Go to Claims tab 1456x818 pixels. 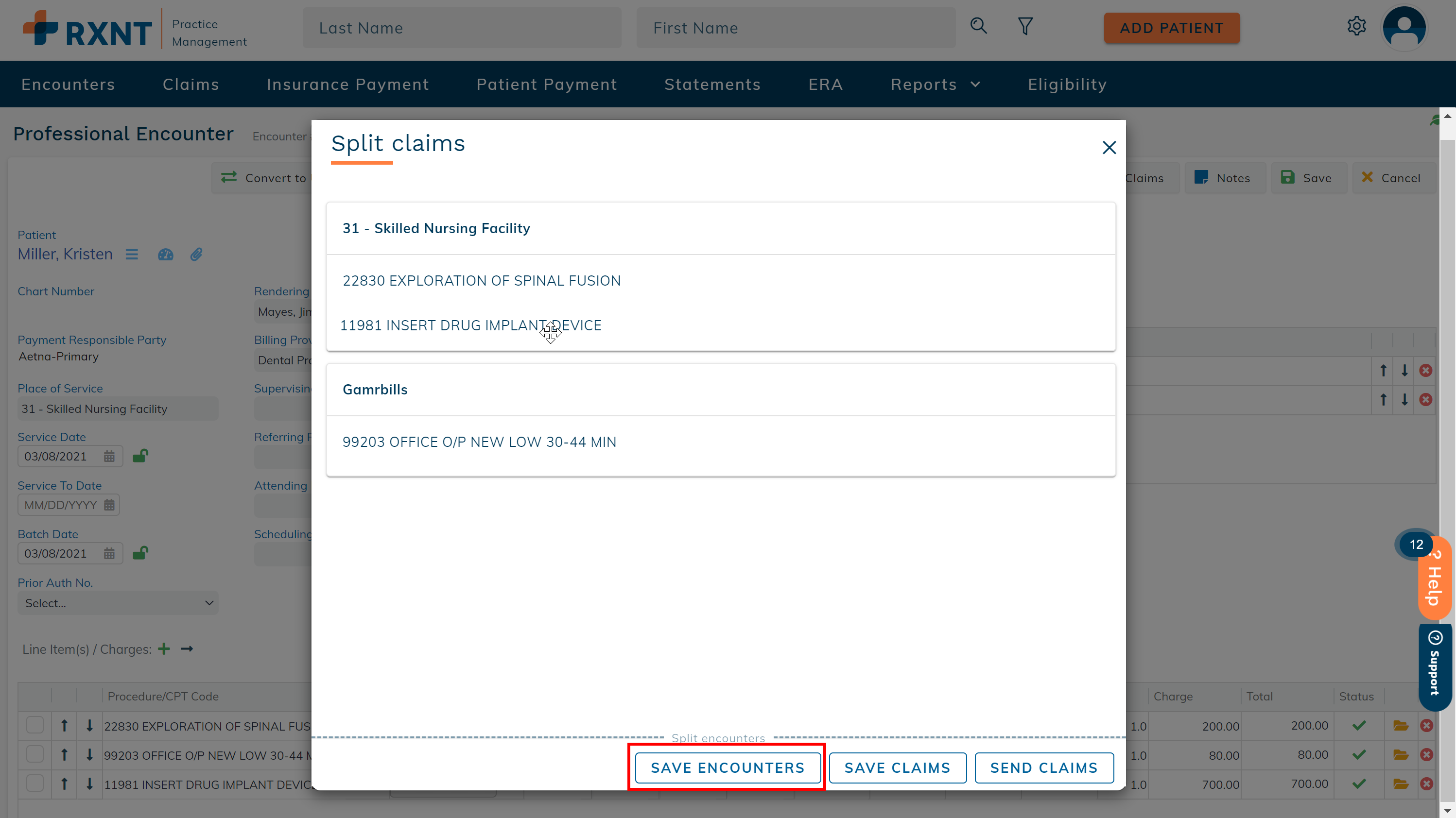coord(191,84)
